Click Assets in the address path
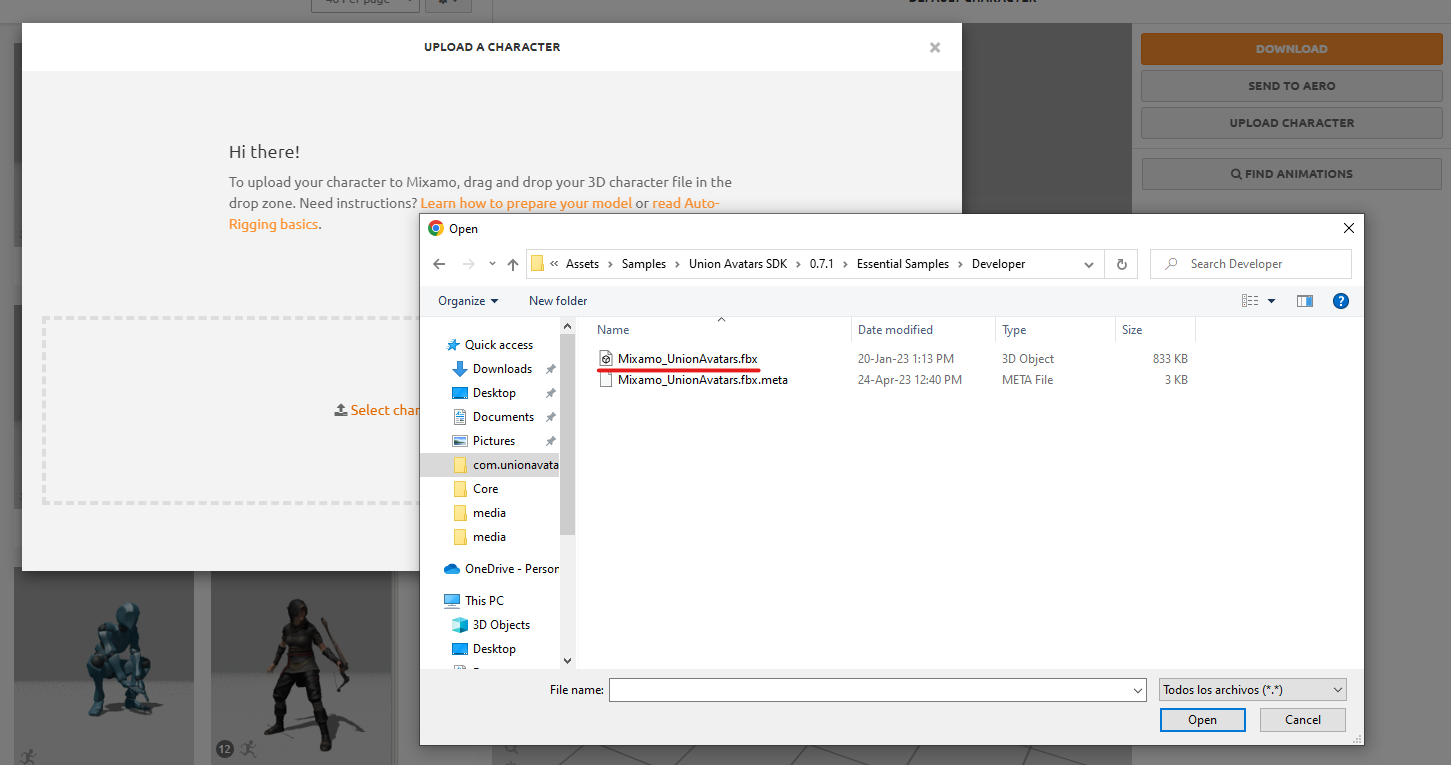 click(582, 264)
